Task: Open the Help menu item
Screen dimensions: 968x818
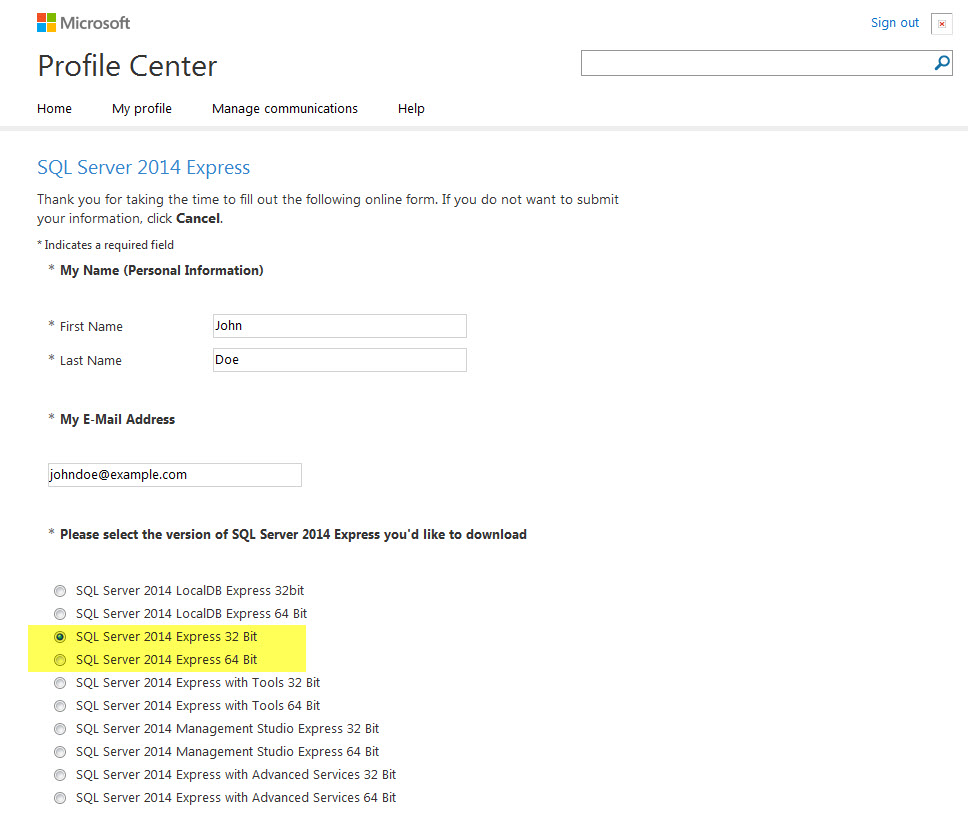Action: pyautogui.click(x=411, y=109)
